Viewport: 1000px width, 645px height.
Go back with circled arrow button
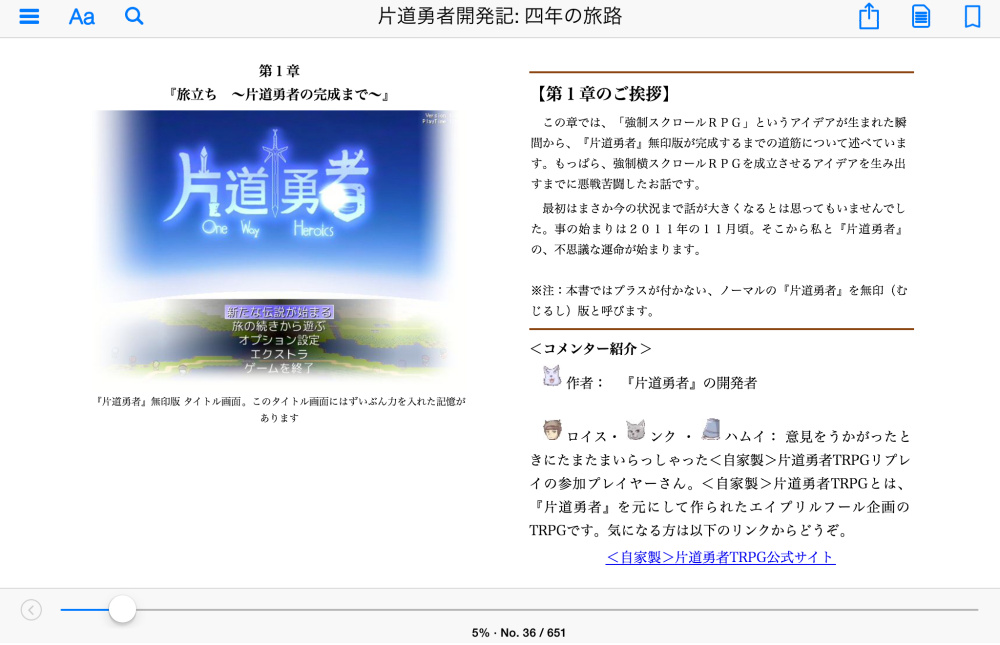(x=31, y=610)
